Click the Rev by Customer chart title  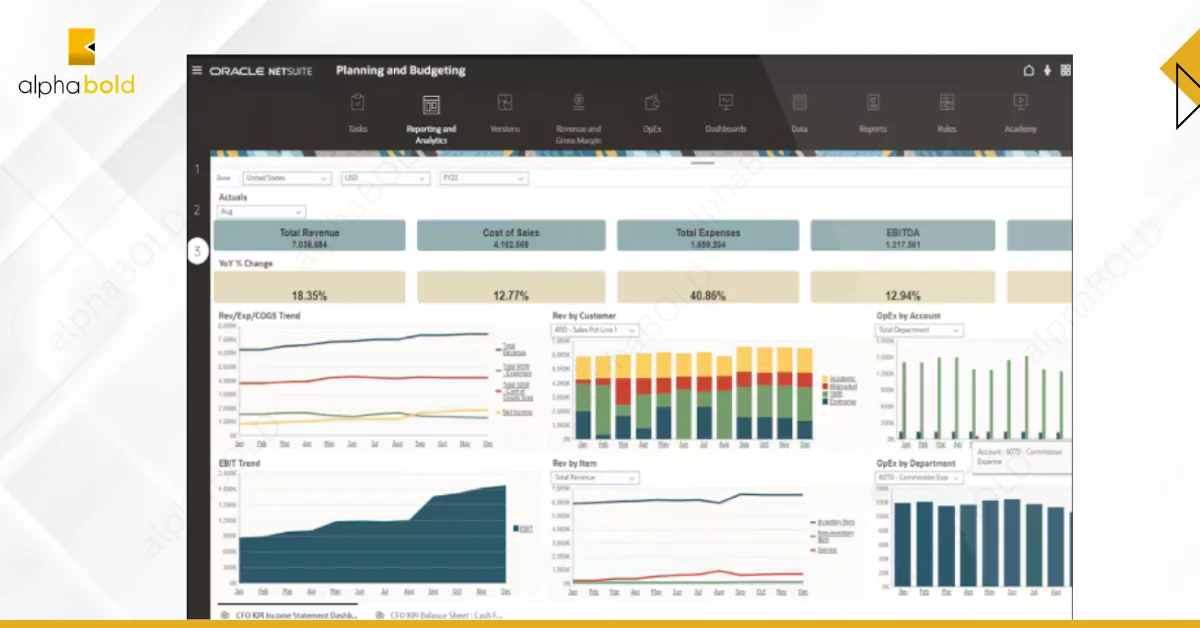584,316
